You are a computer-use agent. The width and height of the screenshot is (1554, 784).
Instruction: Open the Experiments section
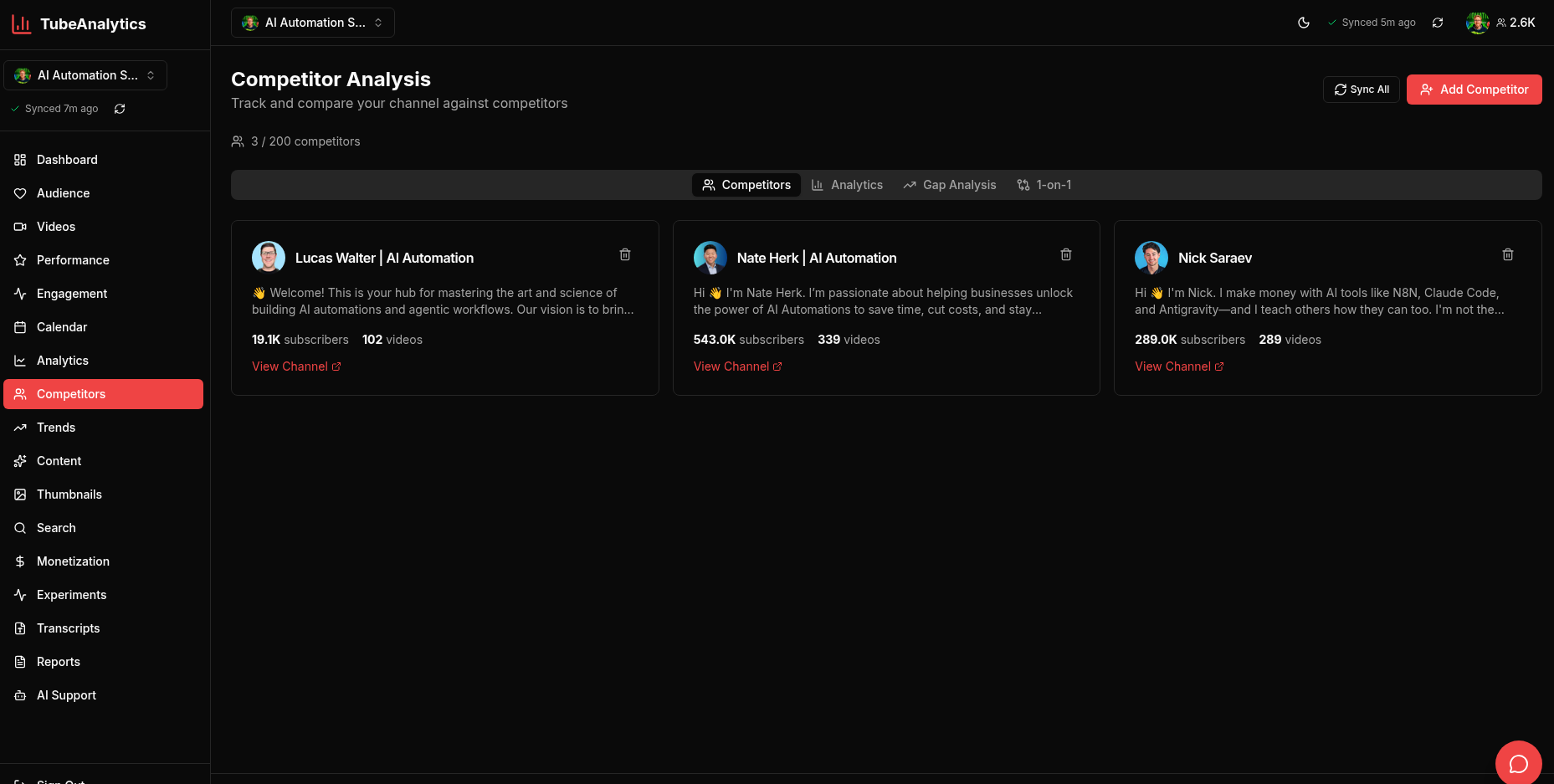(x=71, y=595)
